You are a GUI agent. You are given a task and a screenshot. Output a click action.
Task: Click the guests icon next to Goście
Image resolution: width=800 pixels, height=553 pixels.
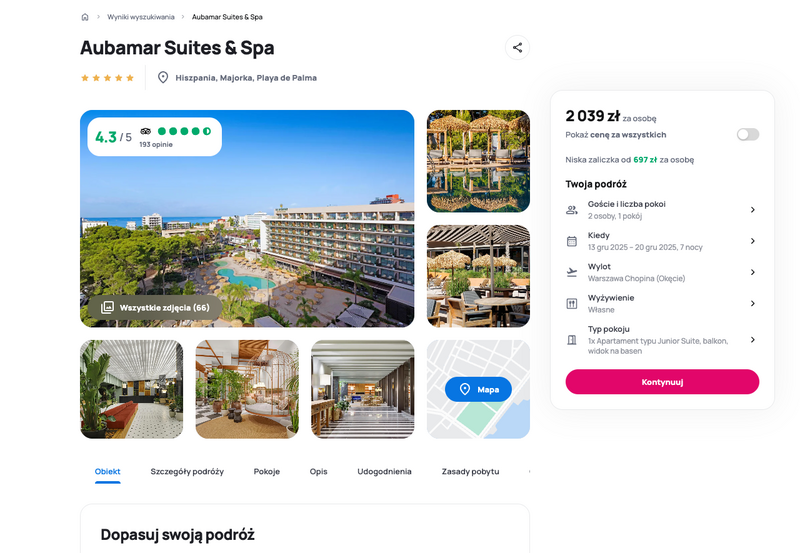572,210
